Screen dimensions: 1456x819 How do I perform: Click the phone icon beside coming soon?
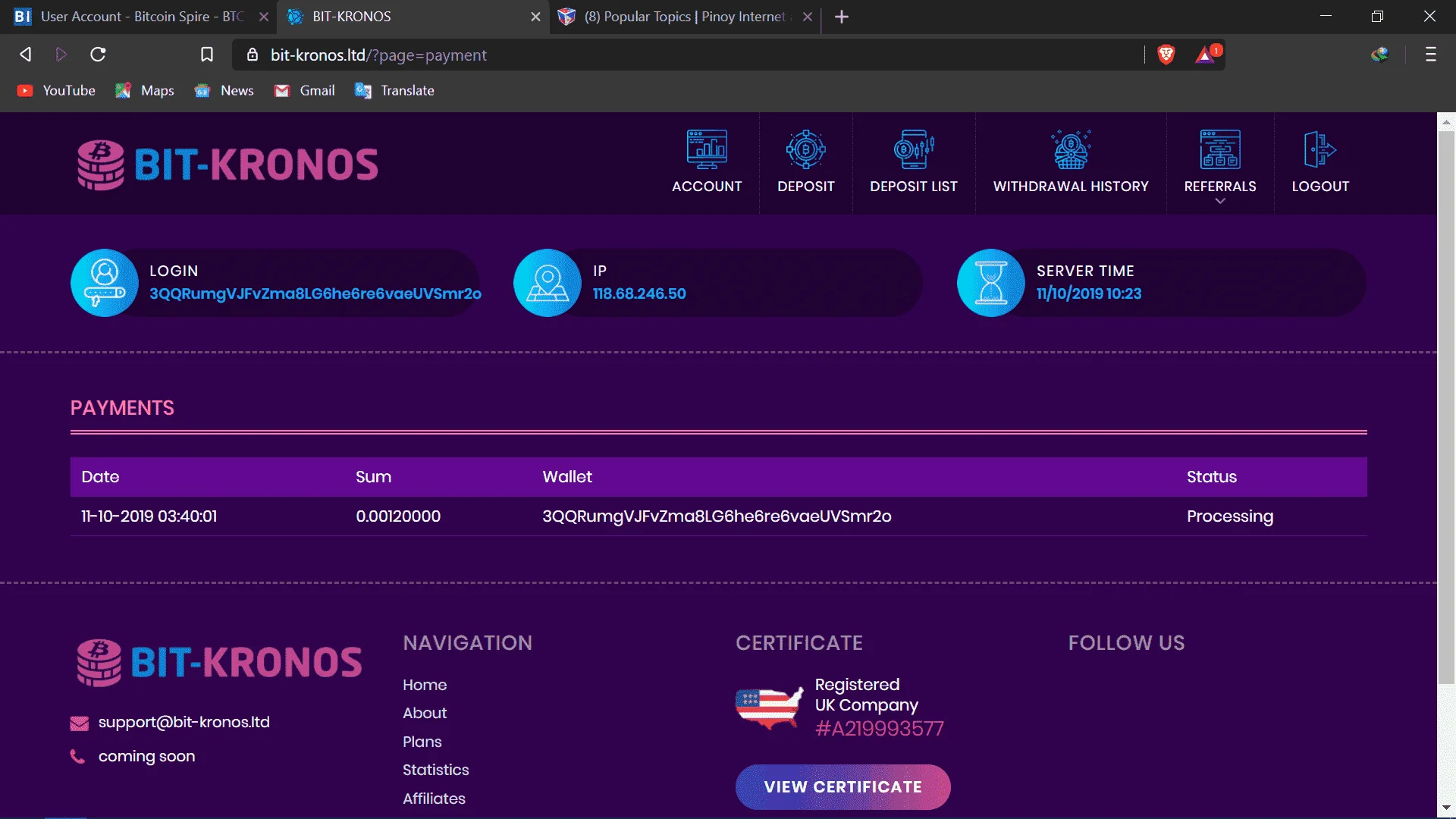coord(77,757)
